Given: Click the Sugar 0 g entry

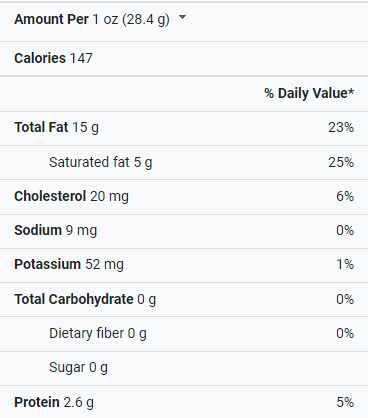Looking at the screenshot, I should pyautogui.click(x=78, y=368).
